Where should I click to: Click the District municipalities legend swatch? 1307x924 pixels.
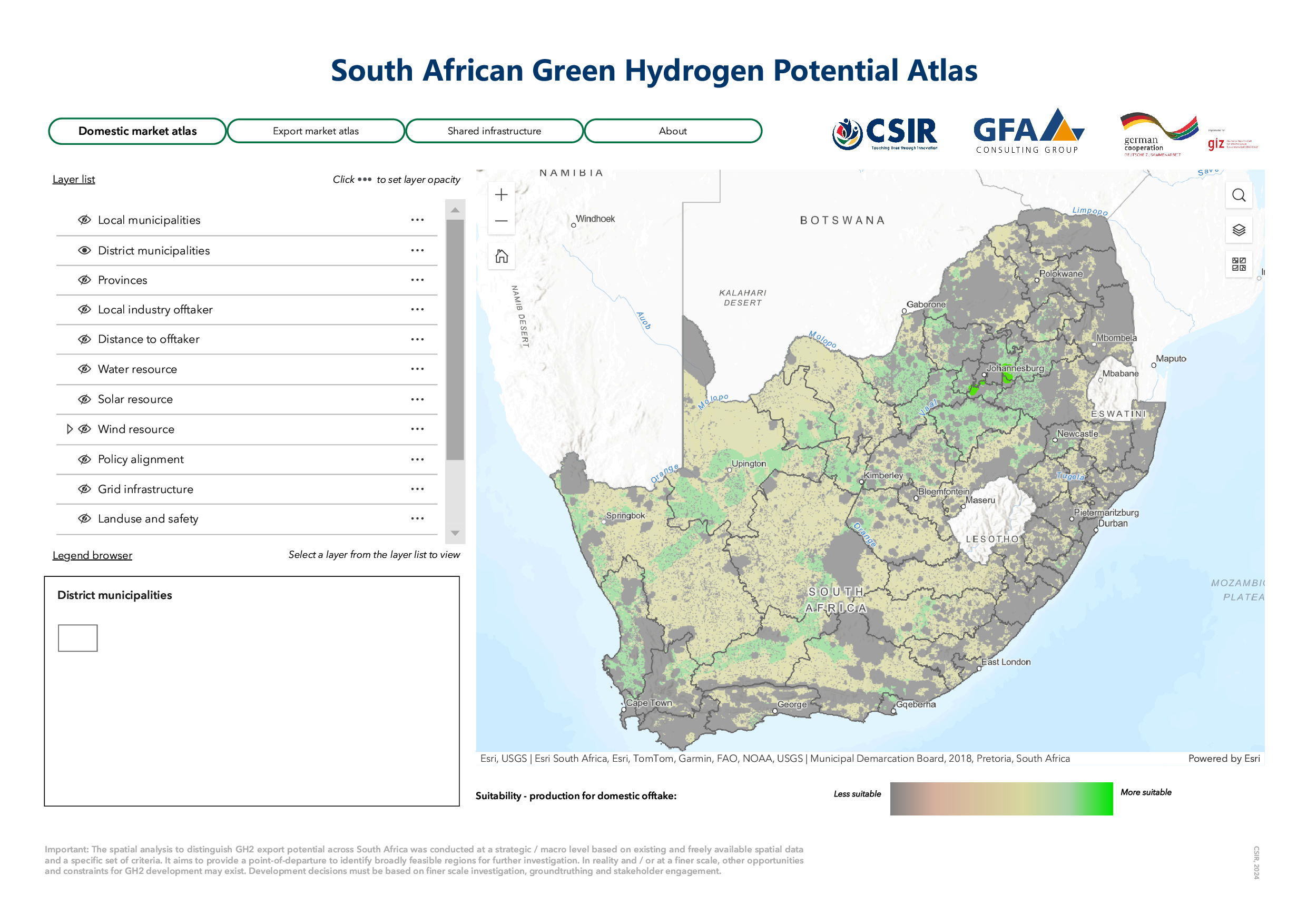pyautogui.click(x=78, y=637)
